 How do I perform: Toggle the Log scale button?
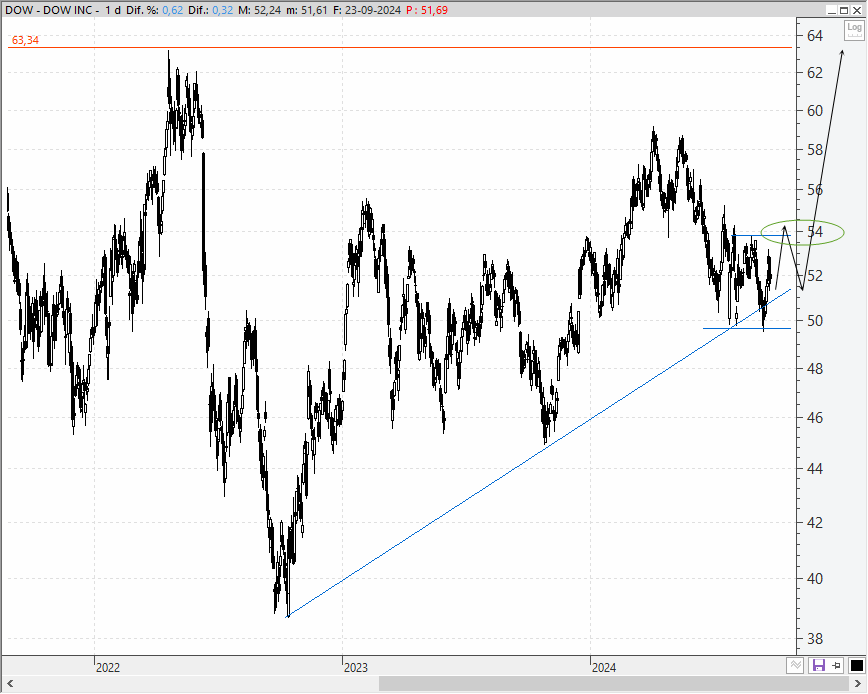[x=854, y=30]
